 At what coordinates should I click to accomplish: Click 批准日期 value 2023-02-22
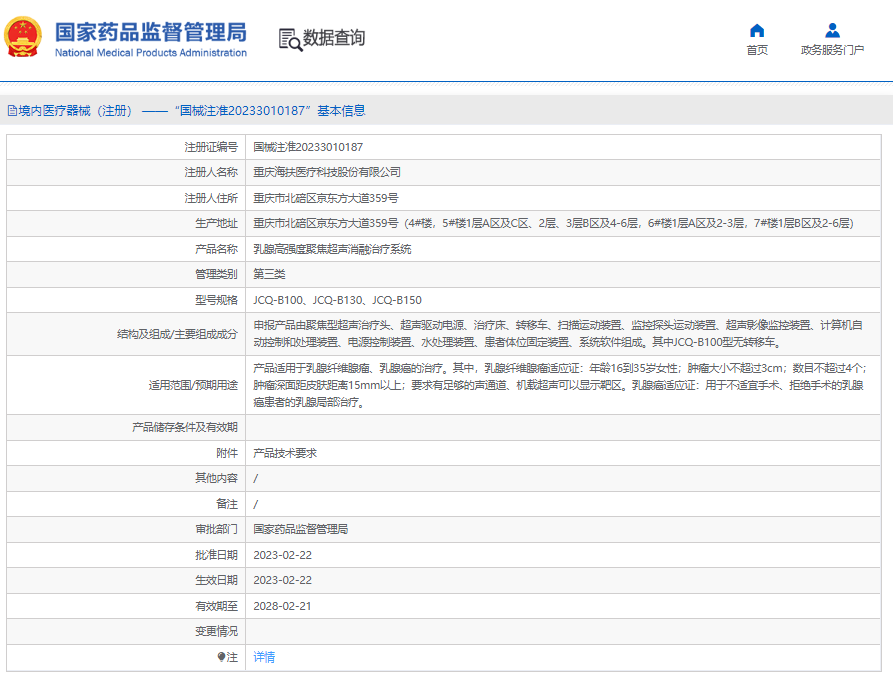click(x=282, y=555)
